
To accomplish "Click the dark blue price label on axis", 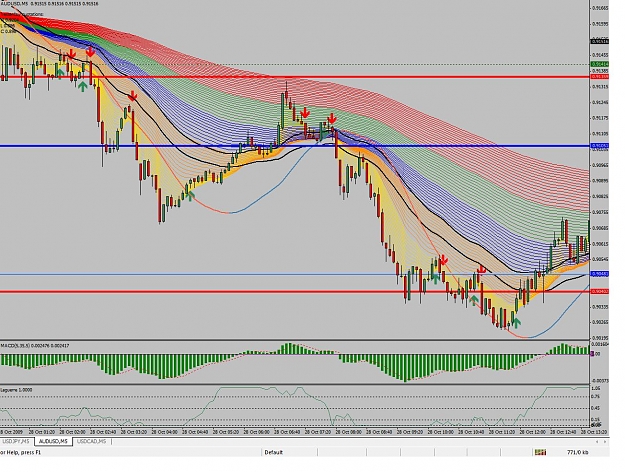I will pyautogui.click(x=599, y=146).
